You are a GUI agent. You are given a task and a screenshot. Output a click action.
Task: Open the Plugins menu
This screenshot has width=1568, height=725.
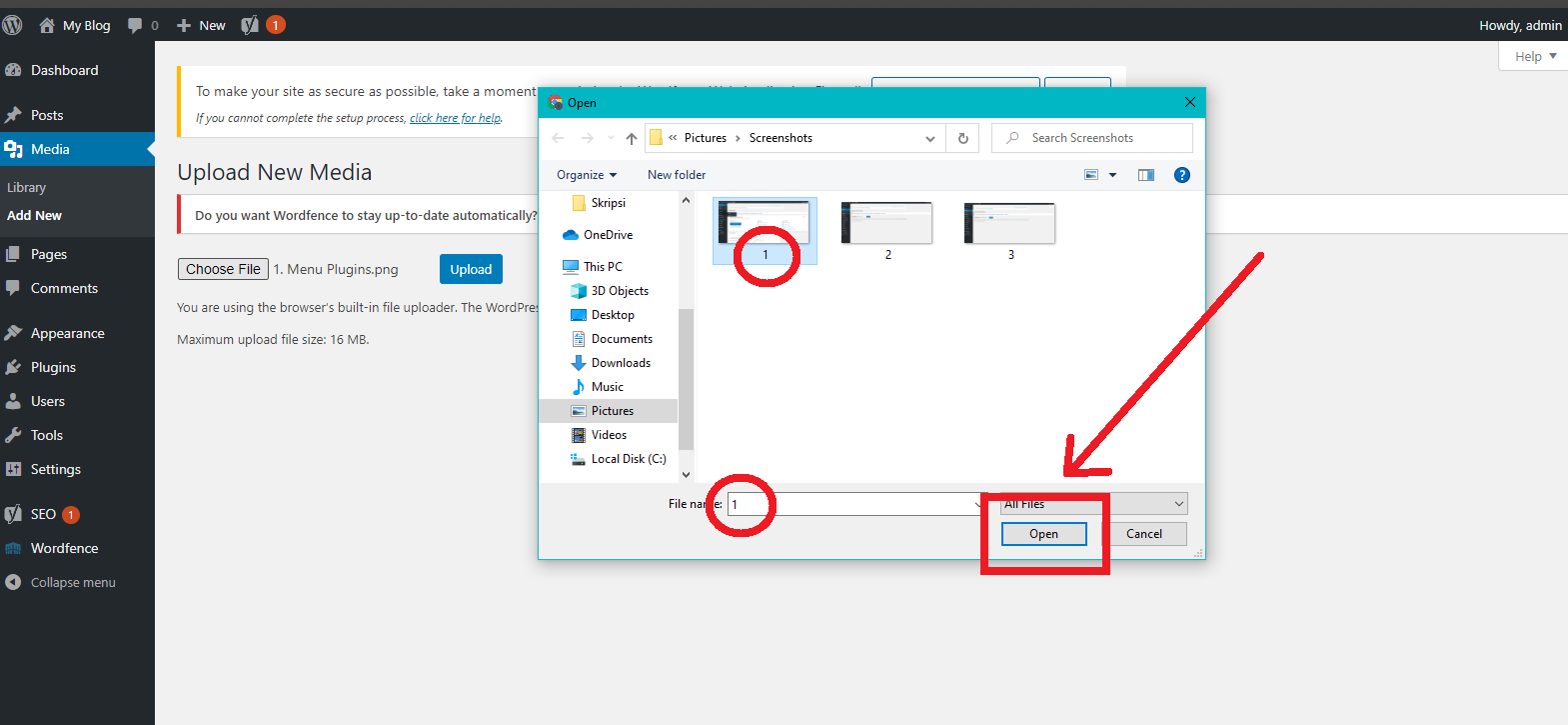(53, 367)
